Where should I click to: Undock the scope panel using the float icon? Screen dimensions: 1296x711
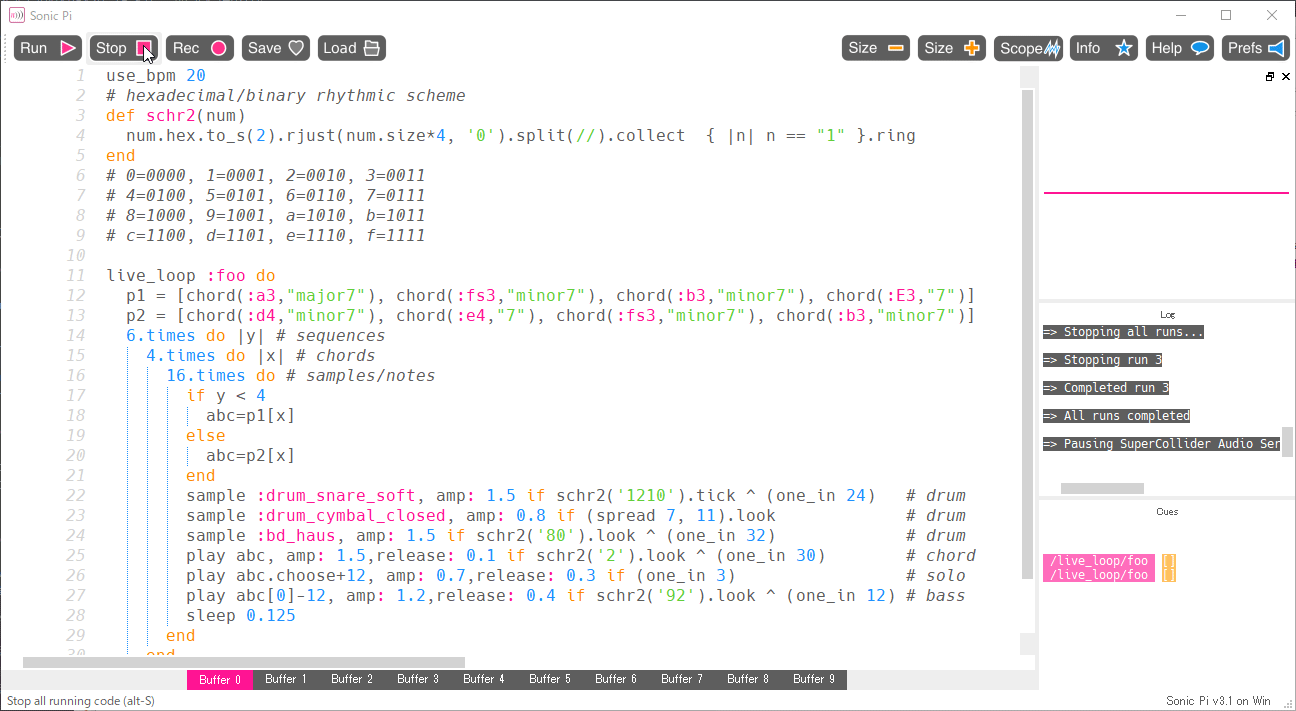(x=1270, y=77)
